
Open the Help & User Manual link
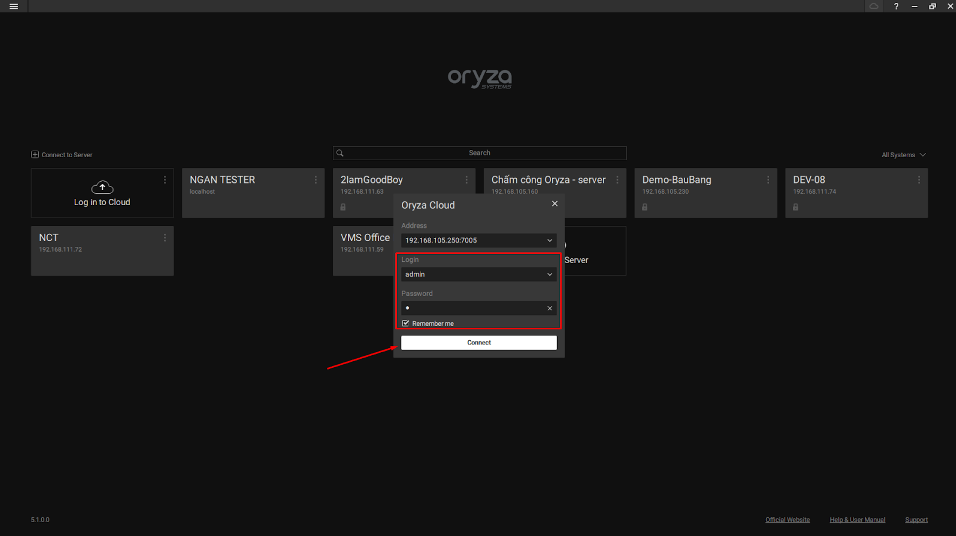click(x=857, y=520)
